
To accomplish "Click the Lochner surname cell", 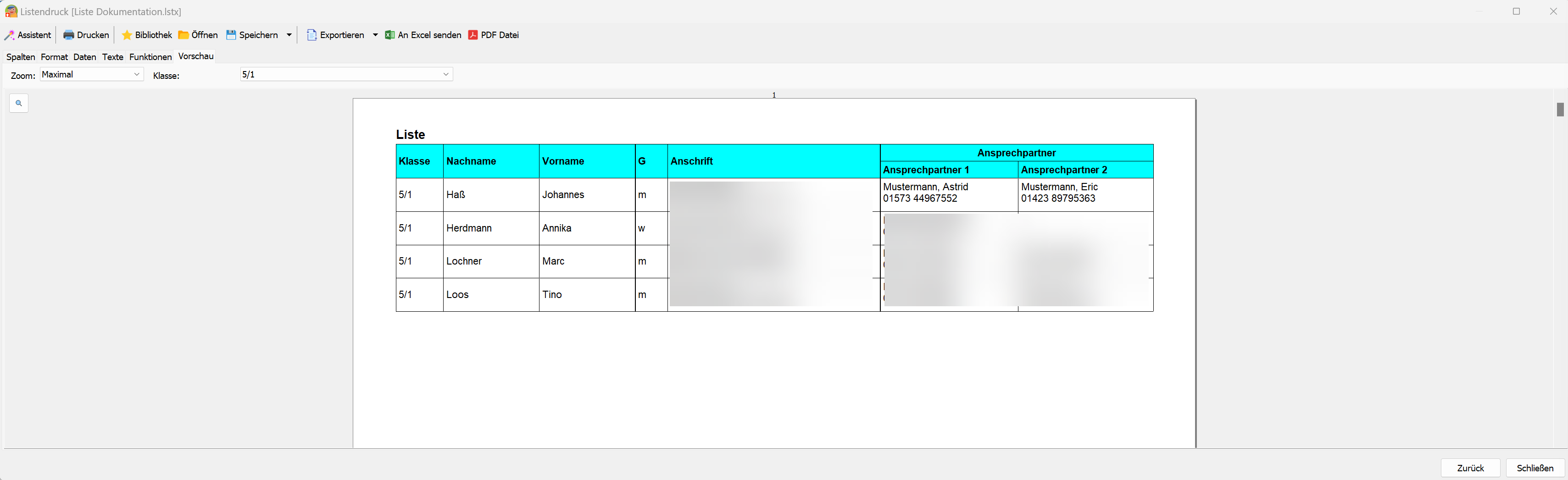I will point(491,262).
